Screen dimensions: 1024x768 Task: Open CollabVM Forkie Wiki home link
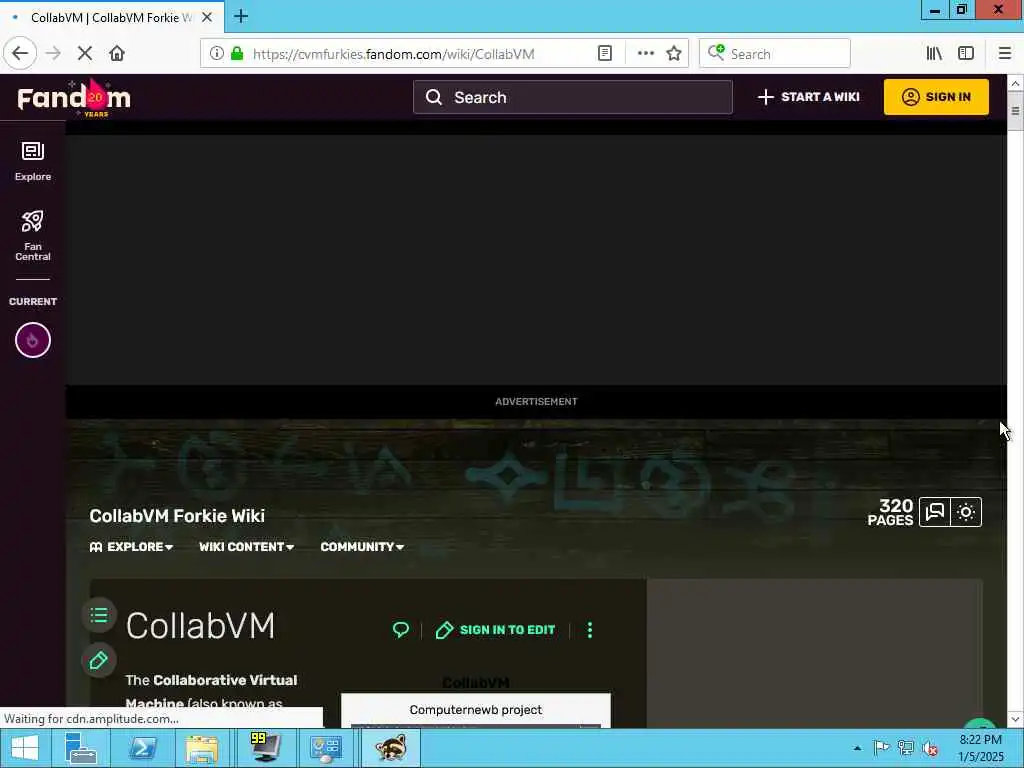click(x=177, y=516)
